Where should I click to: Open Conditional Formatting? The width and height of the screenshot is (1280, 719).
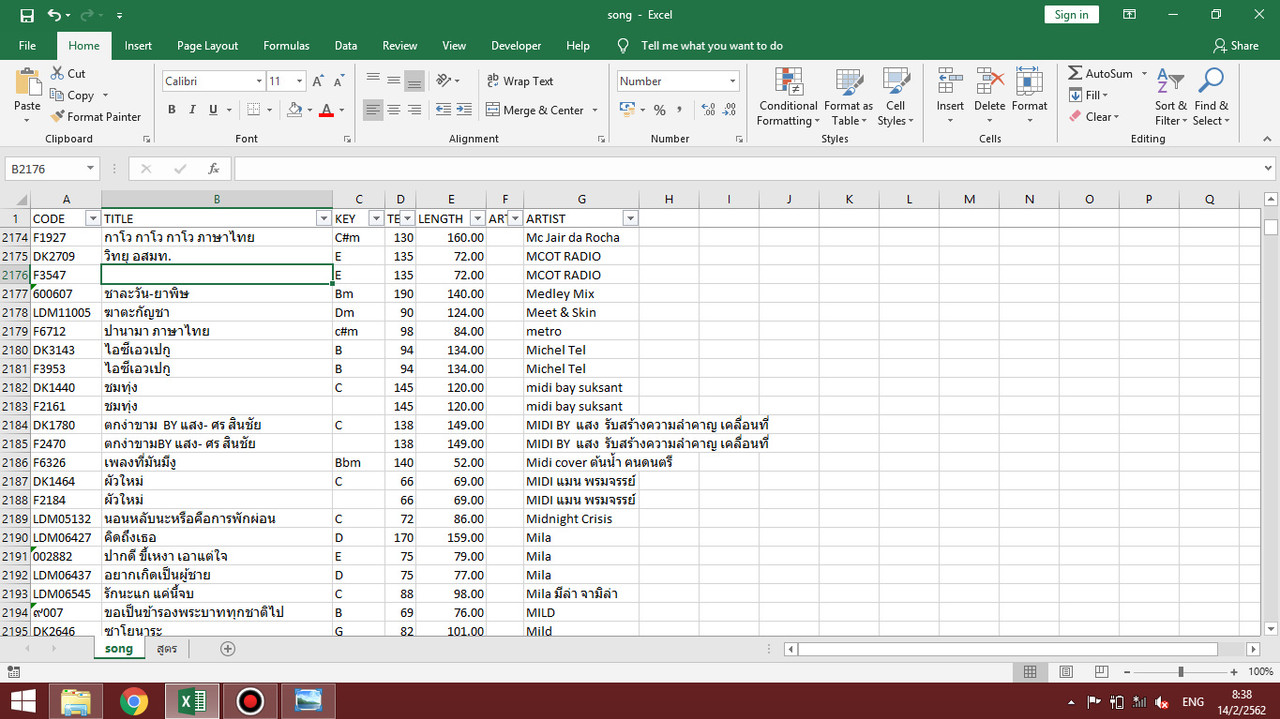[788, 97]
